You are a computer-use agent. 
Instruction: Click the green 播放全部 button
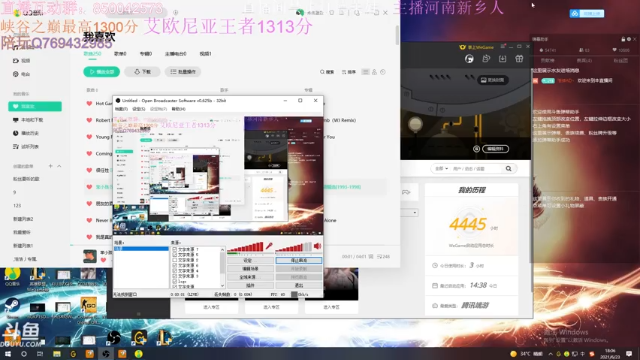(102, 72)
